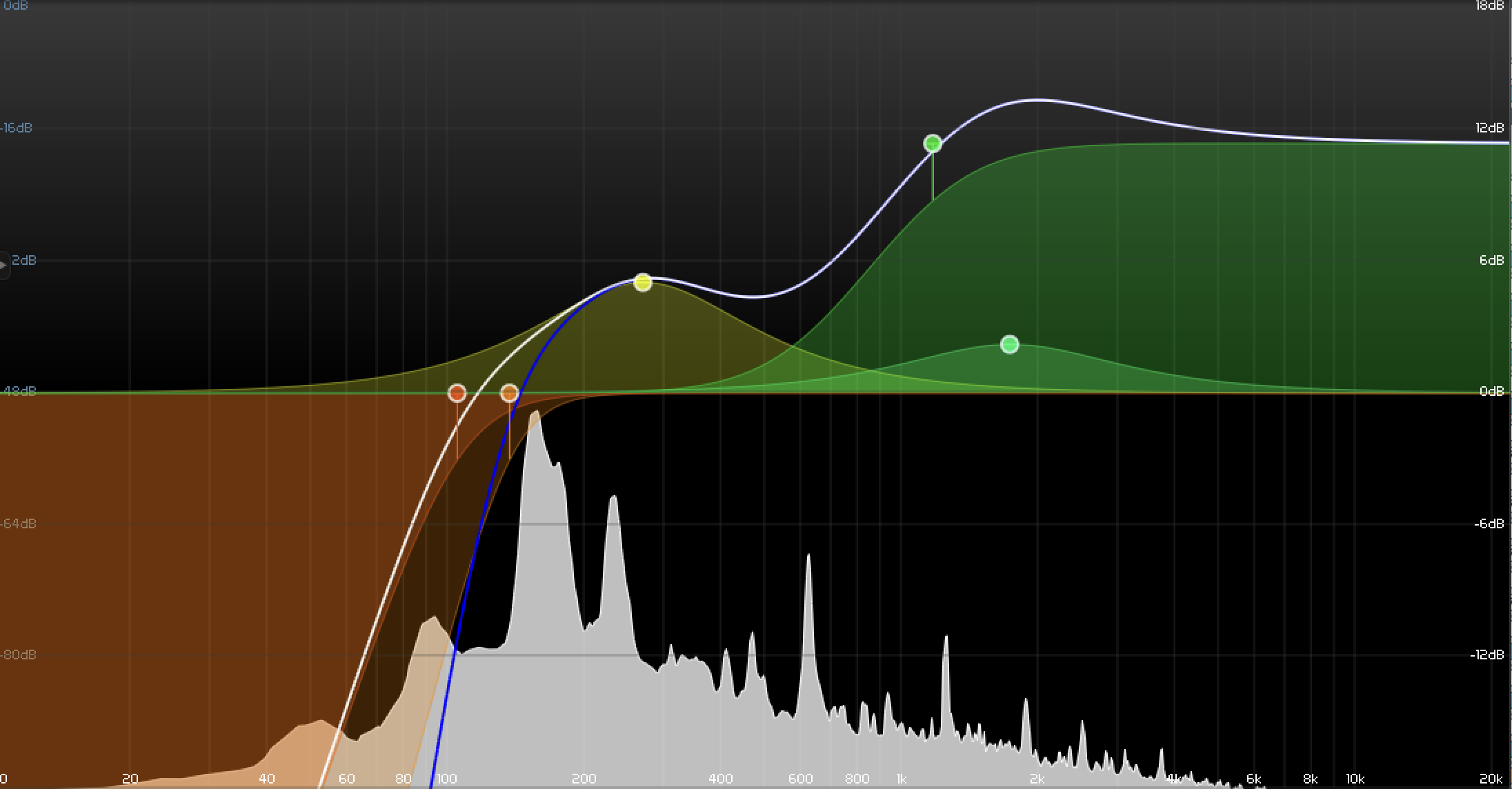Click the -6dB label on right scale
1512x789 pixels.
point(1489,523)
